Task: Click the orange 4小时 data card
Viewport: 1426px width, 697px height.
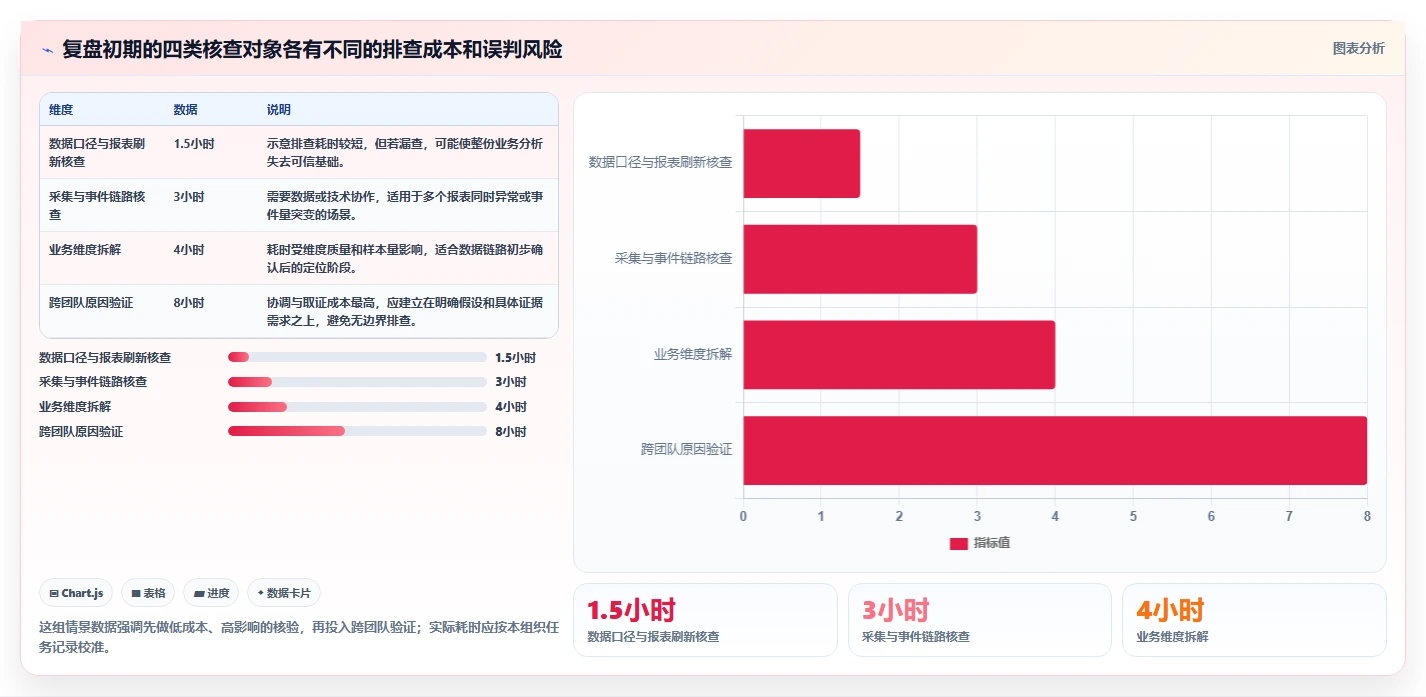Action: [x=1254, y=620]
